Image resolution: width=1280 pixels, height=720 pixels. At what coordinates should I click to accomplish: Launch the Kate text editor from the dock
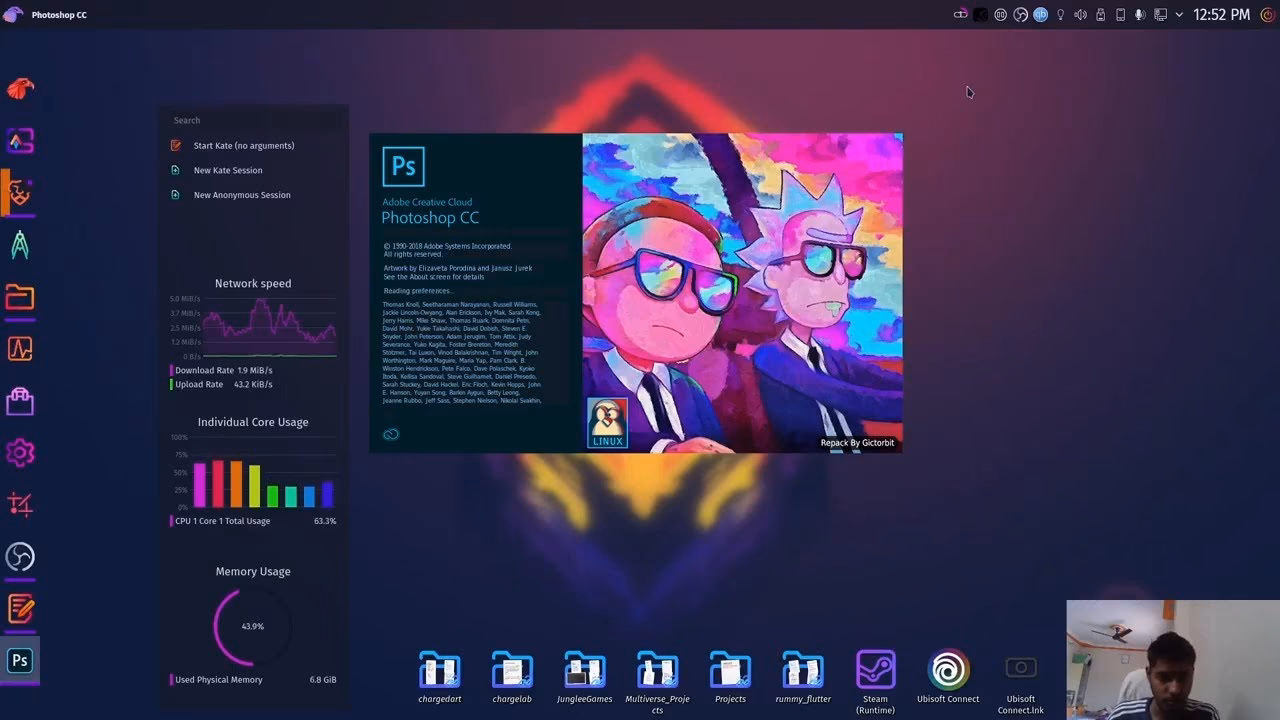coord(20,610)
